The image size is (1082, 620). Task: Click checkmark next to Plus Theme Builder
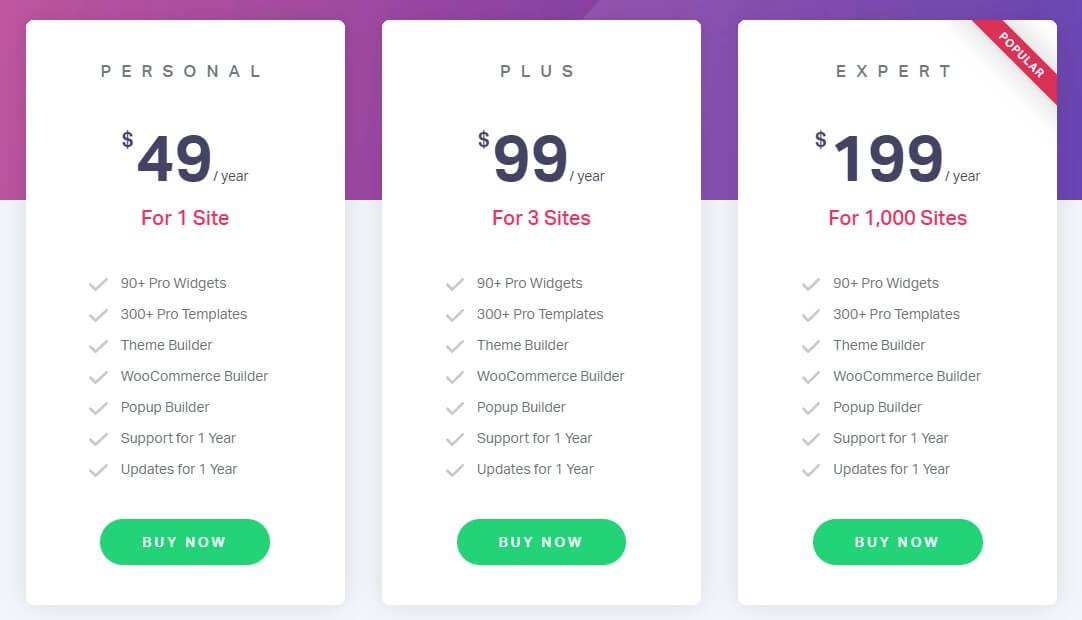coord(455,347)
